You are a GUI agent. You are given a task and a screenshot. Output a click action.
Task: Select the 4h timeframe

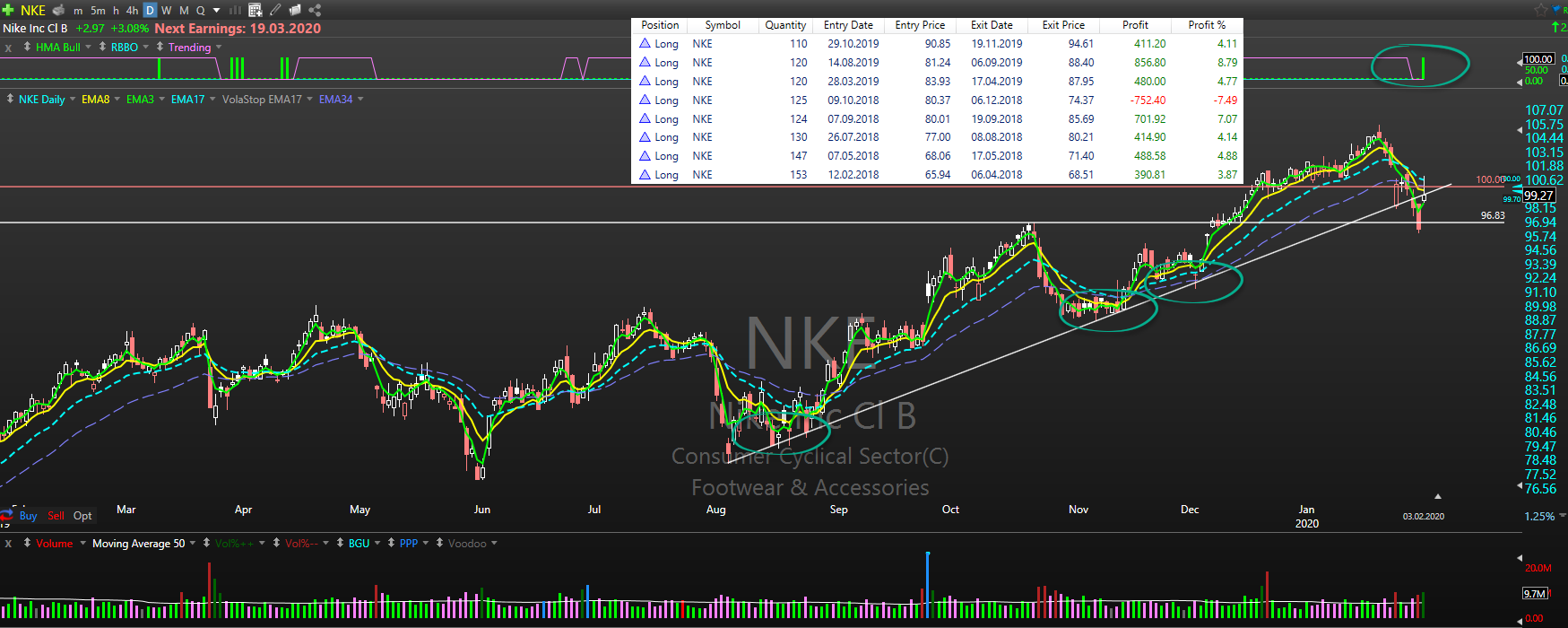[x=132, y=10]
